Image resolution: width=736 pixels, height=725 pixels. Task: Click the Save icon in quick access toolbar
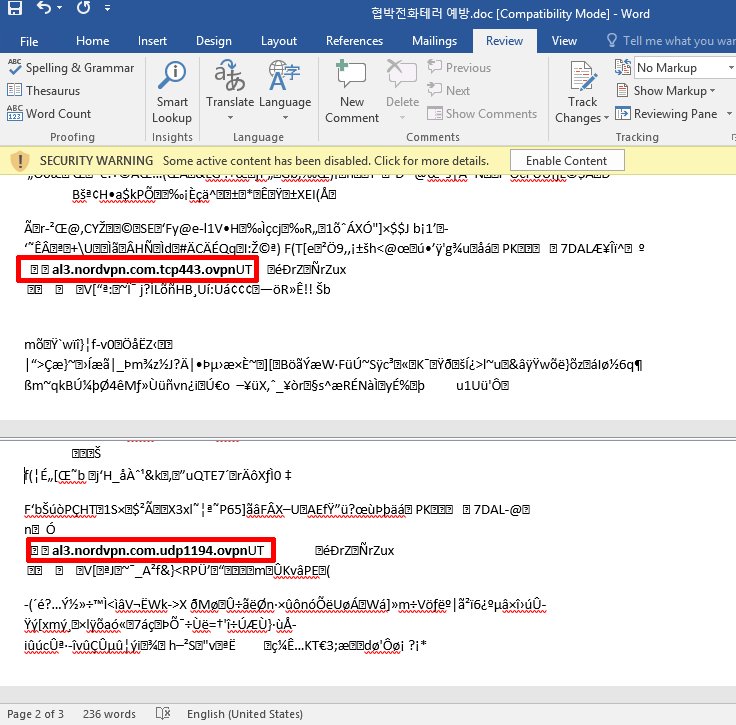(x=15, y=8)
